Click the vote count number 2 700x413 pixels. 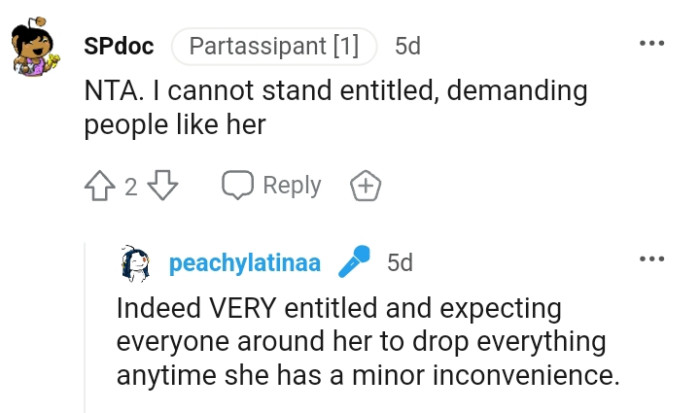point(131,187)
